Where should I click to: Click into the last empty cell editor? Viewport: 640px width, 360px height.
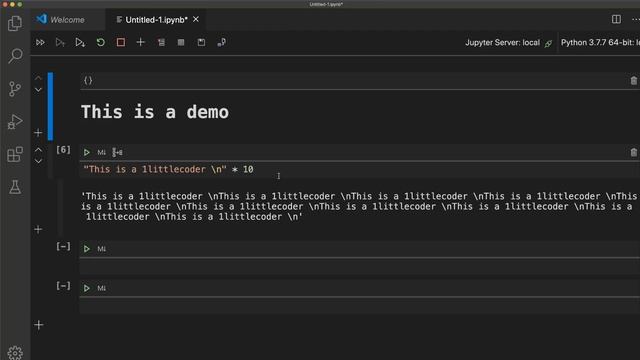359,306
